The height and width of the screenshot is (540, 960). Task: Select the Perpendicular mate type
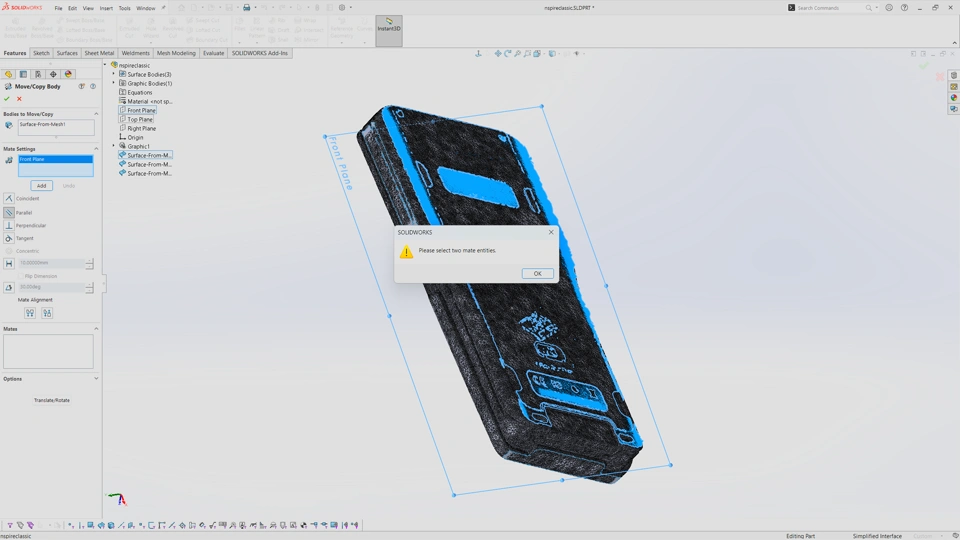point(9,225)
